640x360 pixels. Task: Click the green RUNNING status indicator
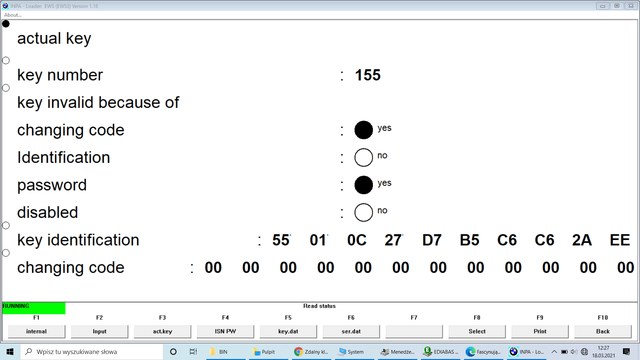(x=33, y=308)
